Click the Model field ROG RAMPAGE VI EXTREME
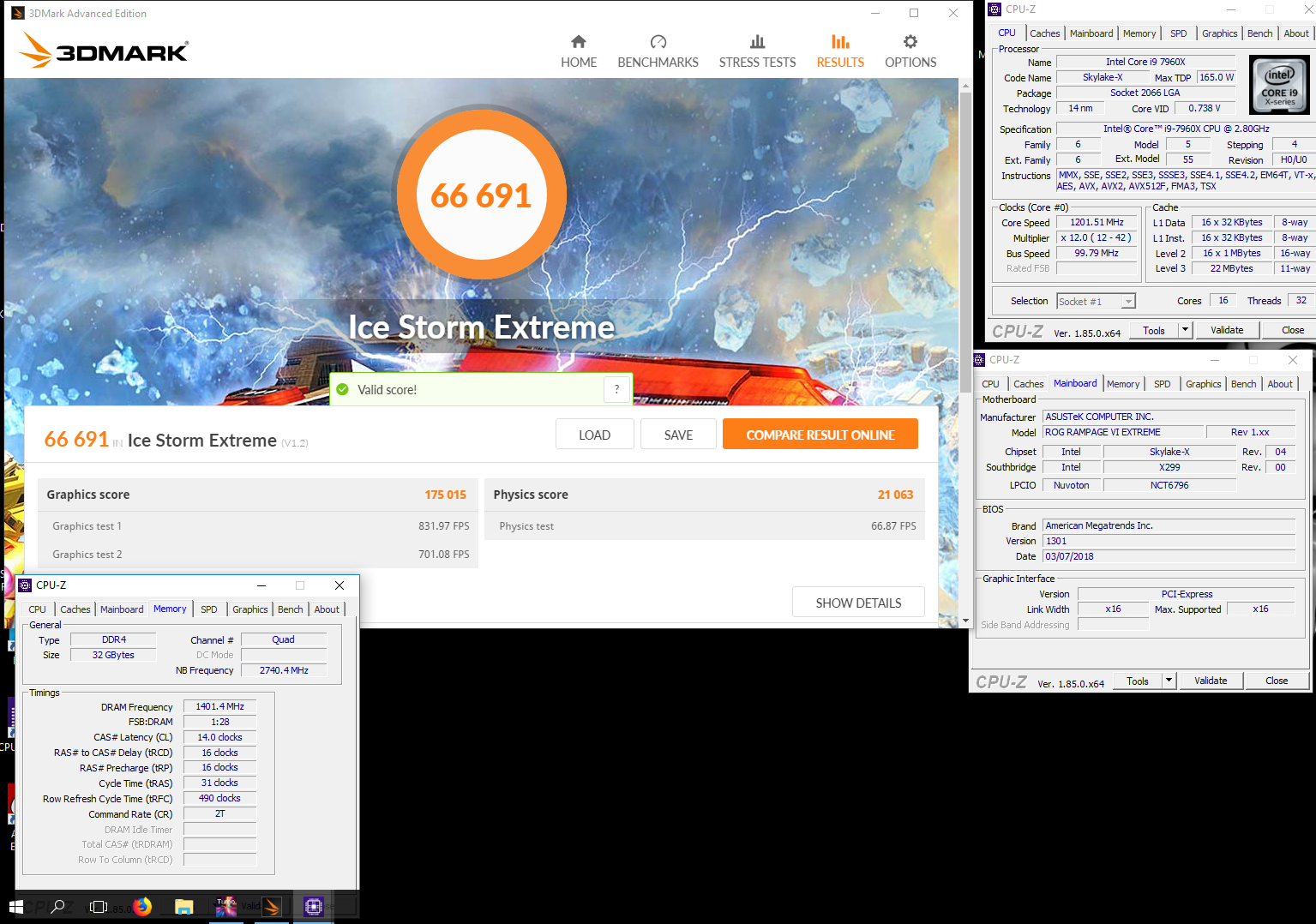This screenshot has height=924, width=1316. (x=1121, y=432)
